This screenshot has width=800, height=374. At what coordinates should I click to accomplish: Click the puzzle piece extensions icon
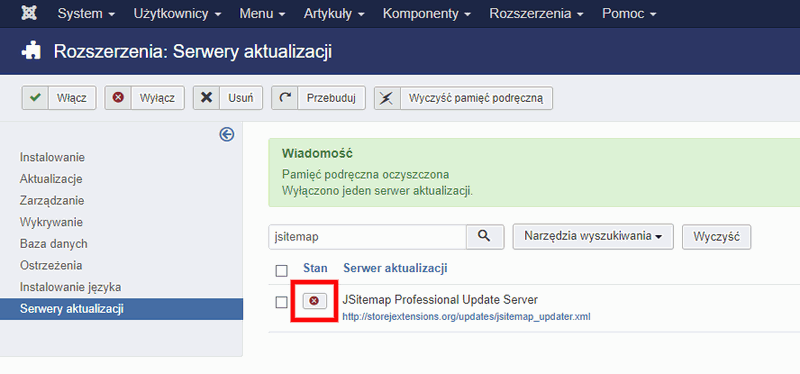point(30,51)
